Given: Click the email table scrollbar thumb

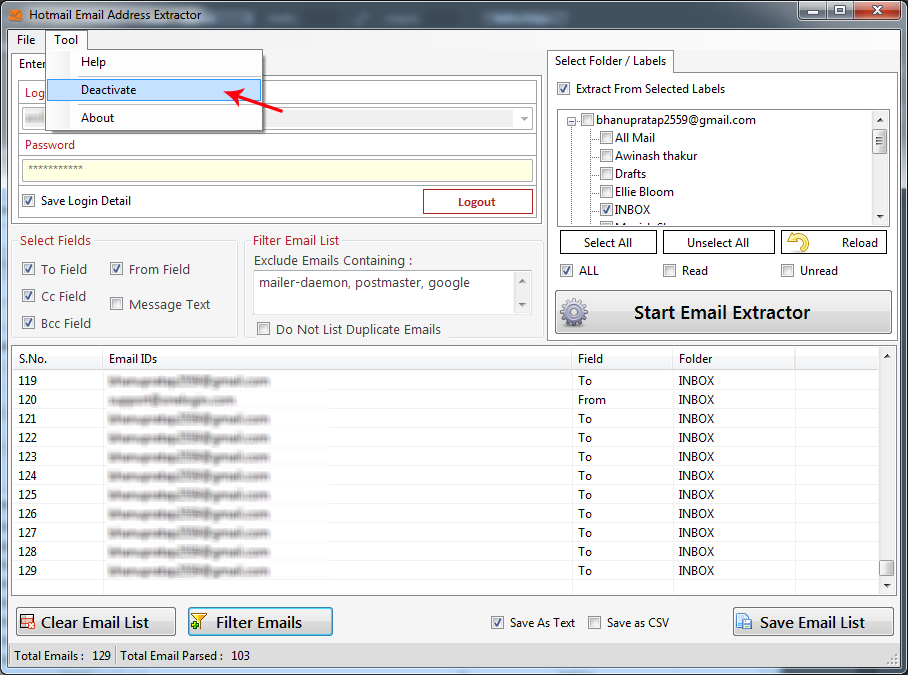Looking at the screenshot, I should tap(887, 567).
